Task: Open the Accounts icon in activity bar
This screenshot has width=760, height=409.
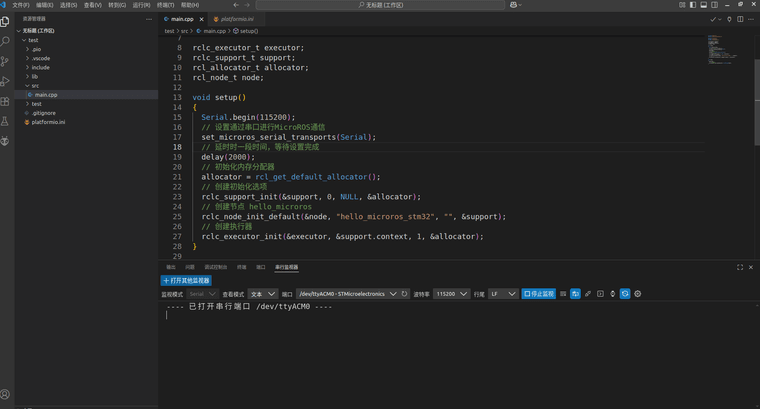Action: (x=5, y=394)
